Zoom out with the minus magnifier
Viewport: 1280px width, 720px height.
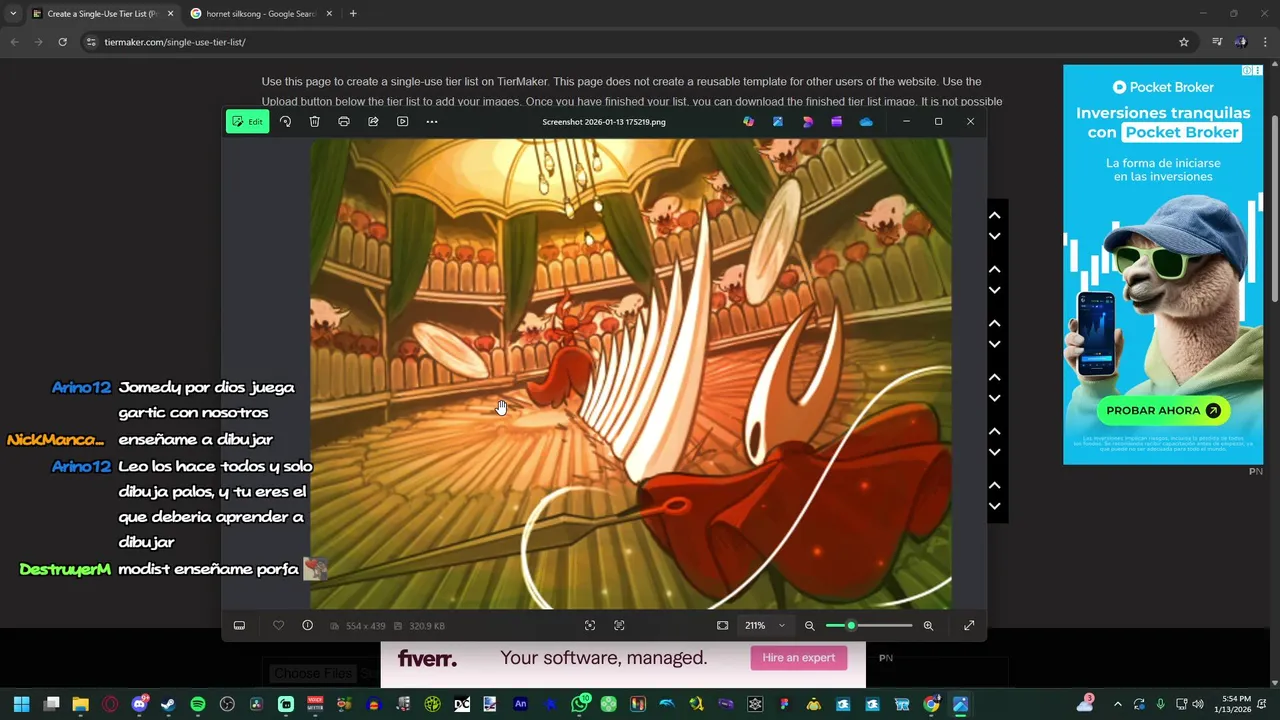click(809, 626)
